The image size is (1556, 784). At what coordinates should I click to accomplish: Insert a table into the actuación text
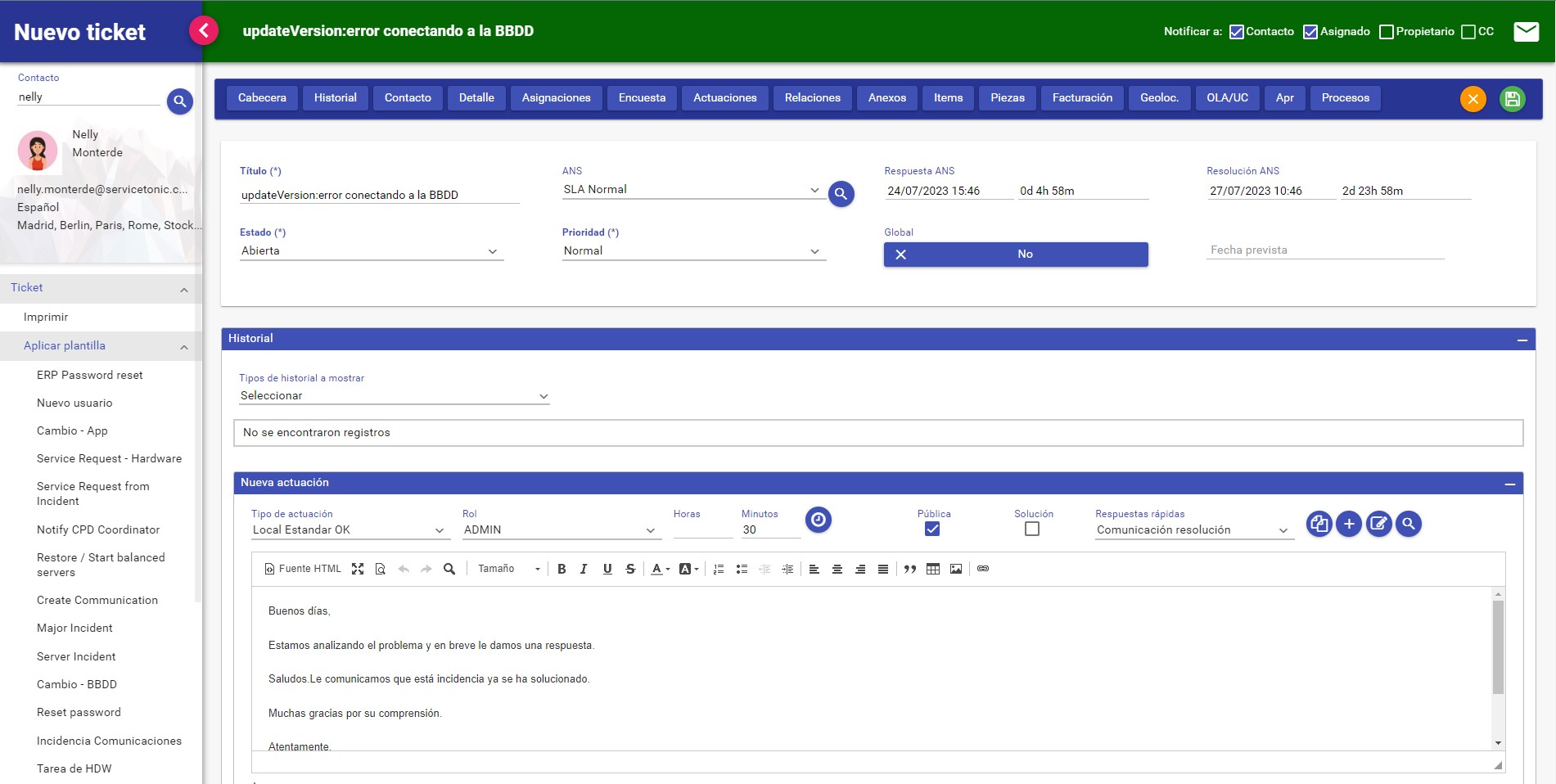tap(933, 569)
